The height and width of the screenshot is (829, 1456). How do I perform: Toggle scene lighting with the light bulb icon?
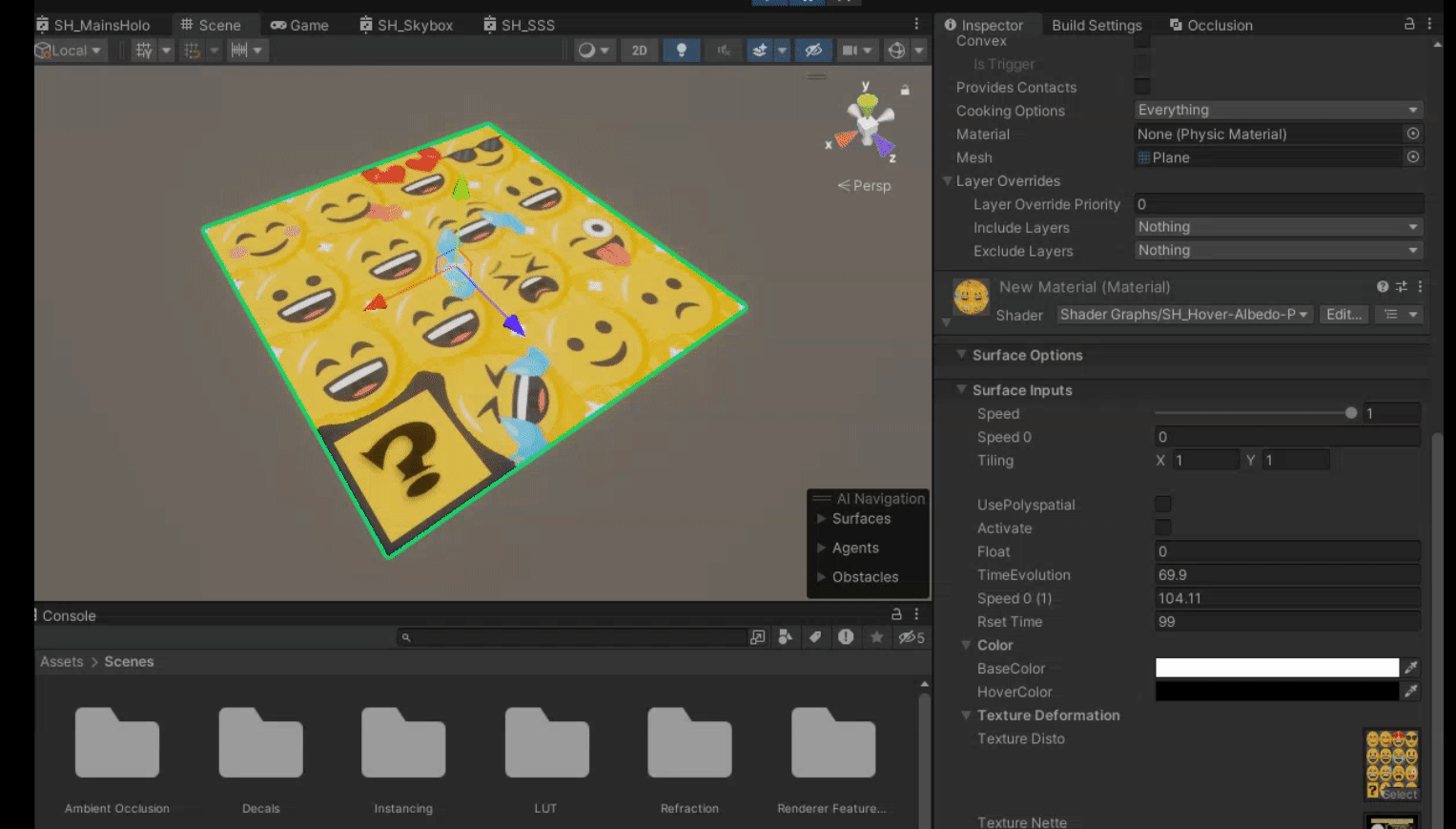click(x=681, y=50)
